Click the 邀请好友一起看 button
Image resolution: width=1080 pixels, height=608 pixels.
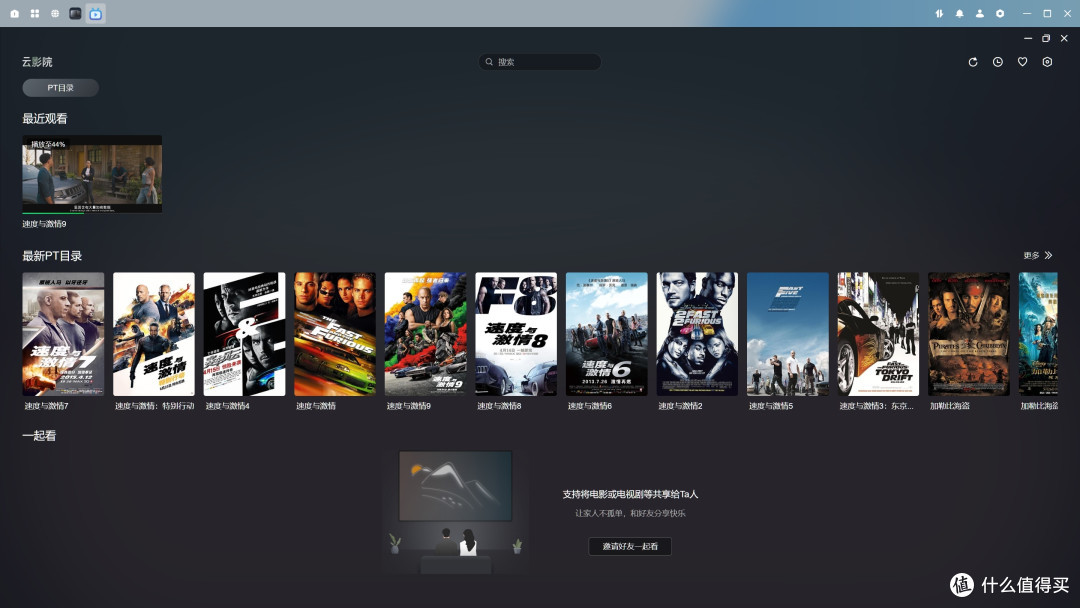pos(630,546)
